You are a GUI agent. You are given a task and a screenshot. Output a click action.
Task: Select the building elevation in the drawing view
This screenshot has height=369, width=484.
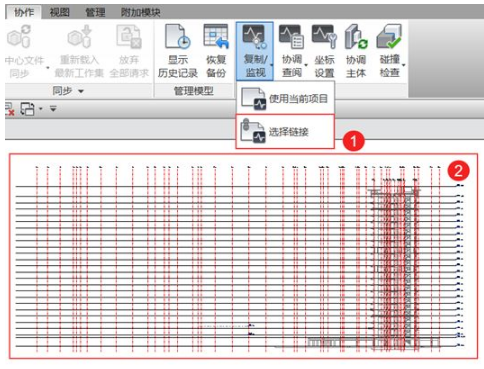395,267
